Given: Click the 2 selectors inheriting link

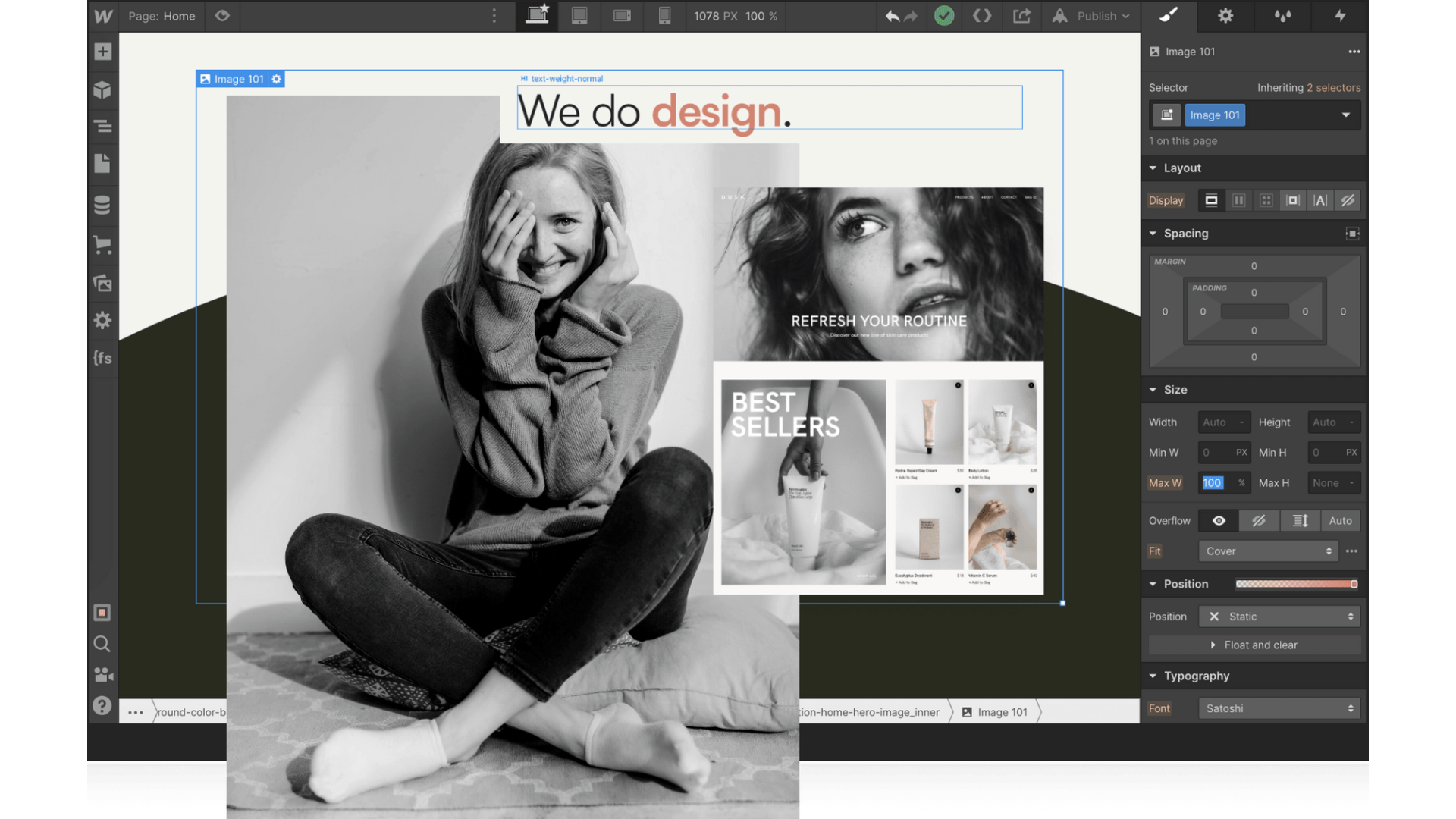Looking at the screenshot, I should (1333, 88).
